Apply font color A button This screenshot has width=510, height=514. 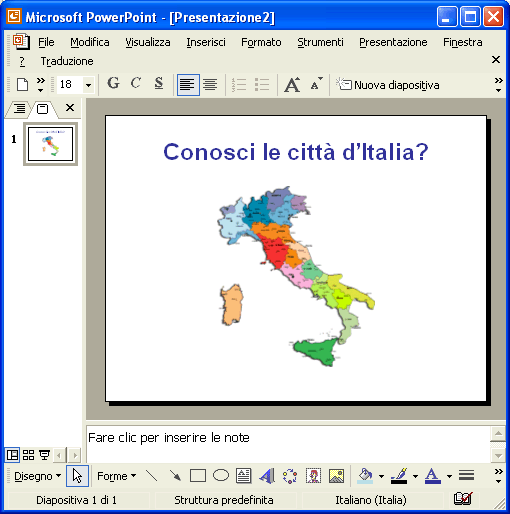click(x=433, y=476)
